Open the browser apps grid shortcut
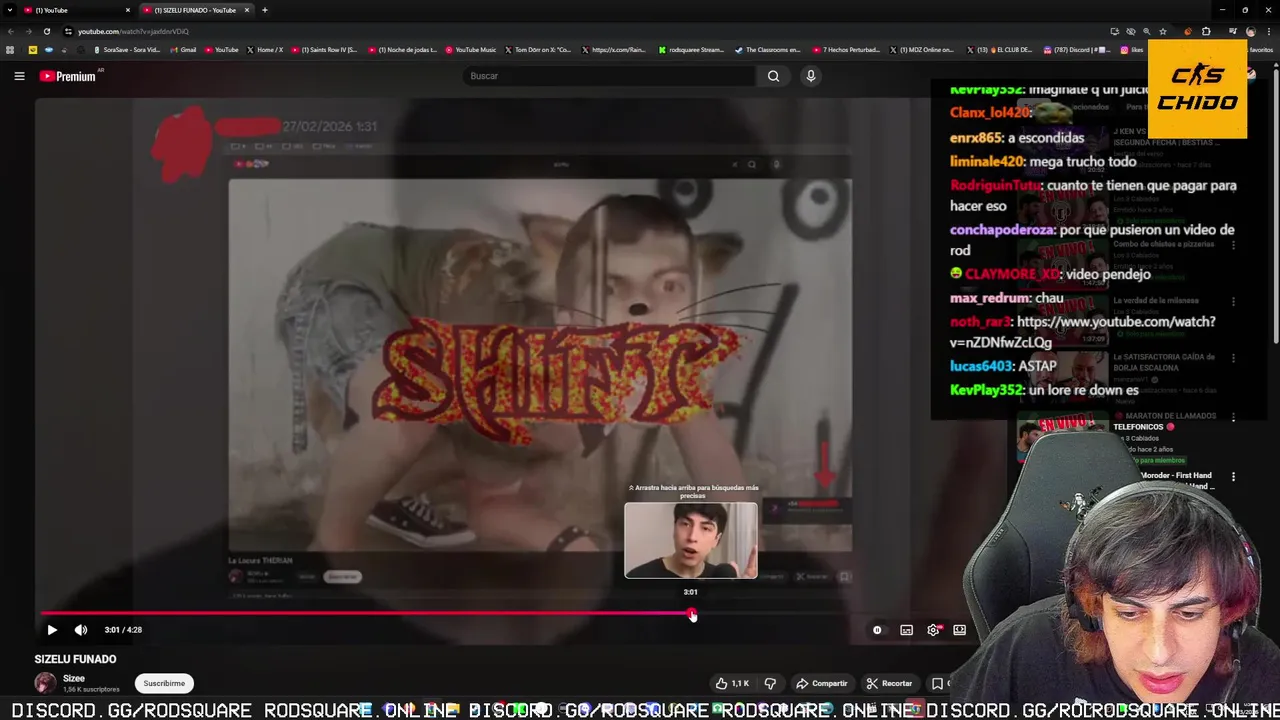 [10, 50]
